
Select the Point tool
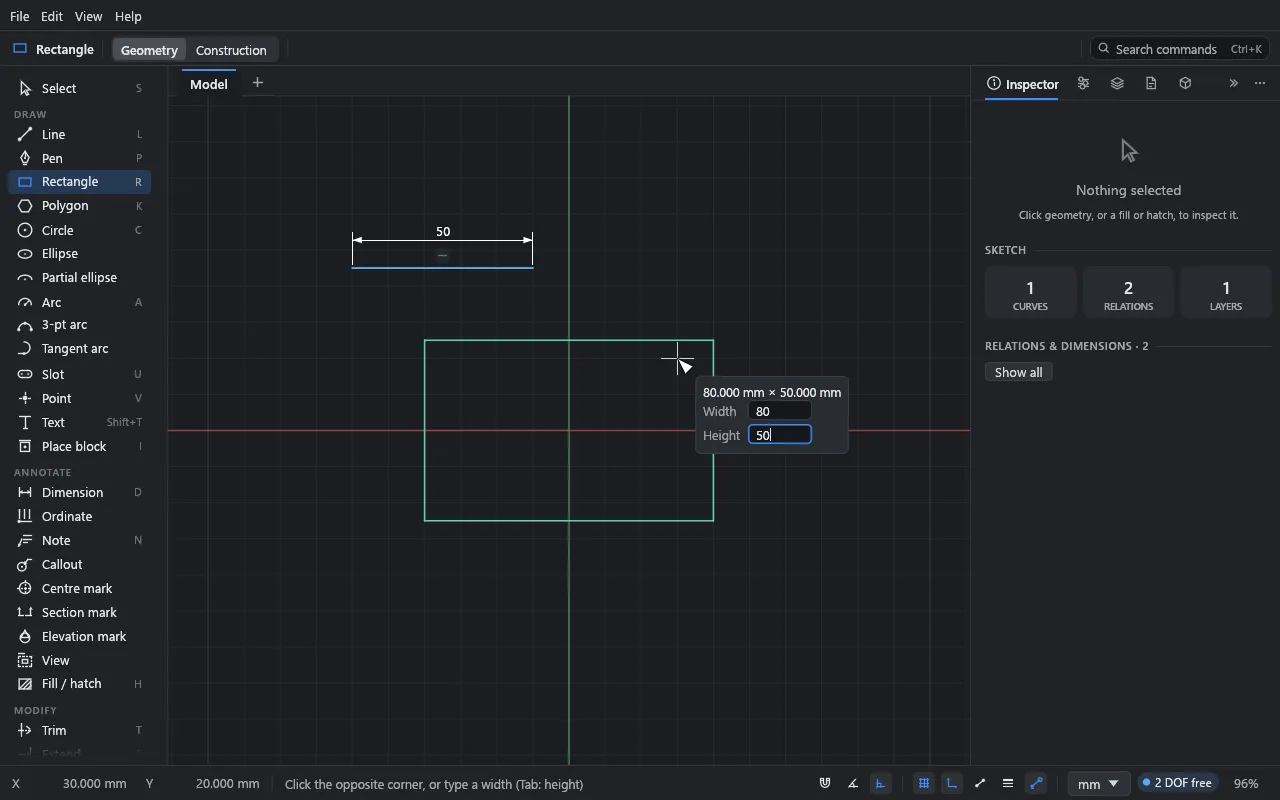80,398
